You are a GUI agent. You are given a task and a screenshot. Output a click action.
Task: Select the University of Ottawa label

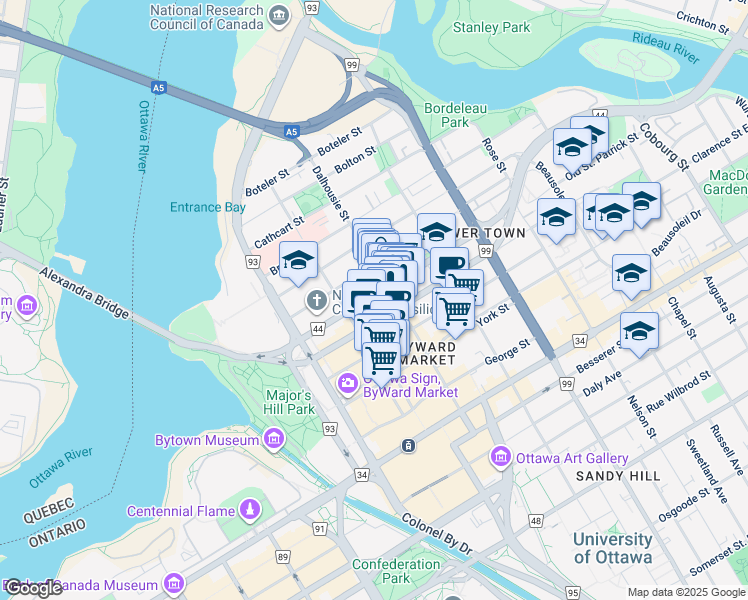point(613,548)
